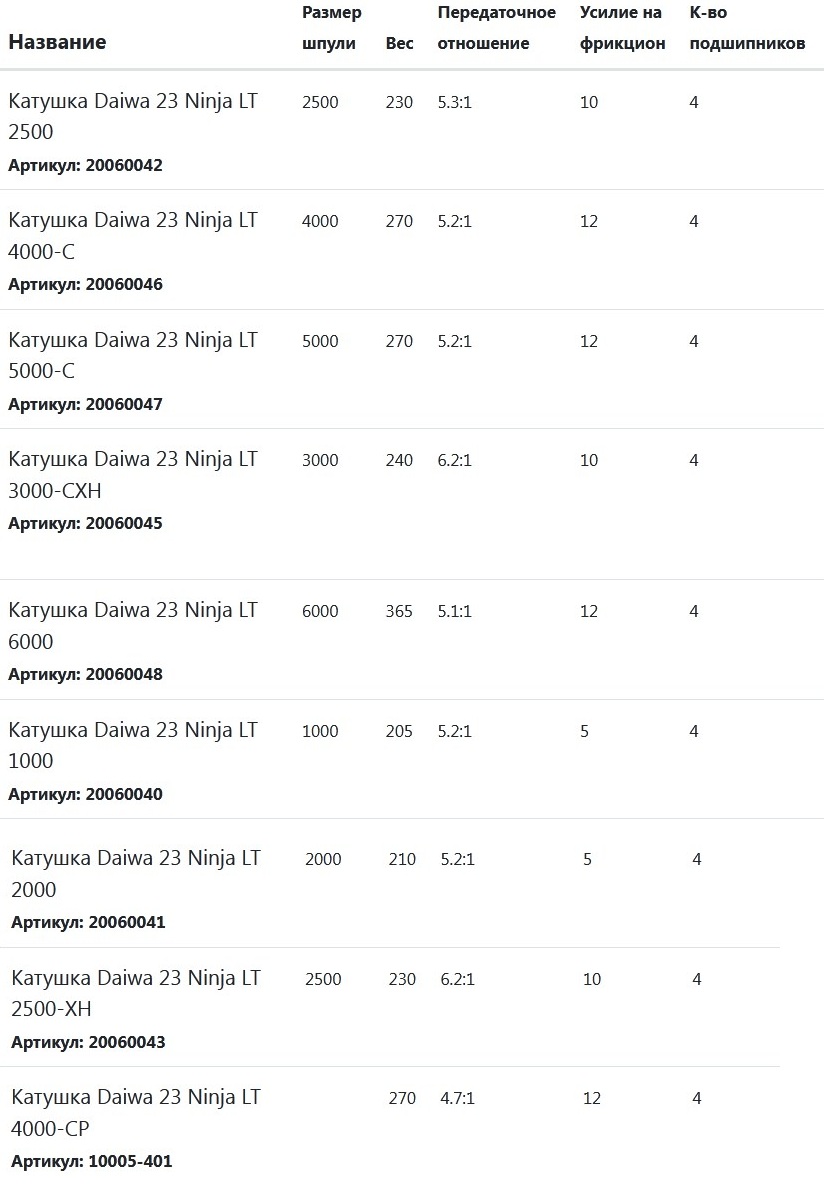832x1186 pixels.
Task: Click the Вес column header
Action: (399, 43)
